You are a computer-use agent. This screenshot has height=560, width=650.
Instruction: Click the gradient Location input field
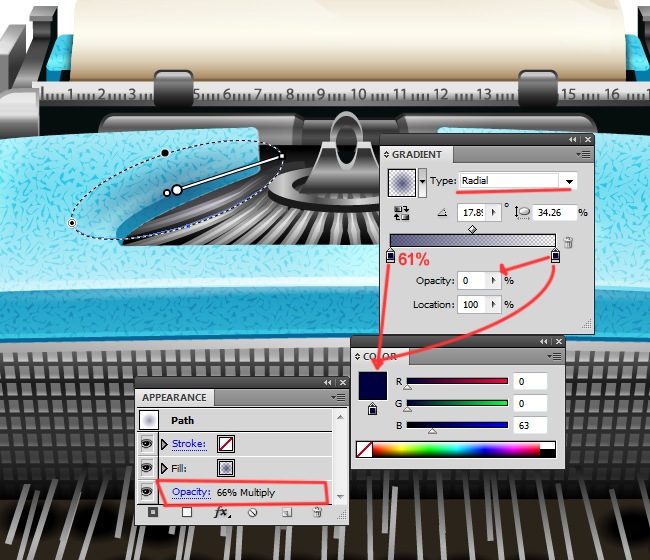(x=473, y=305)
